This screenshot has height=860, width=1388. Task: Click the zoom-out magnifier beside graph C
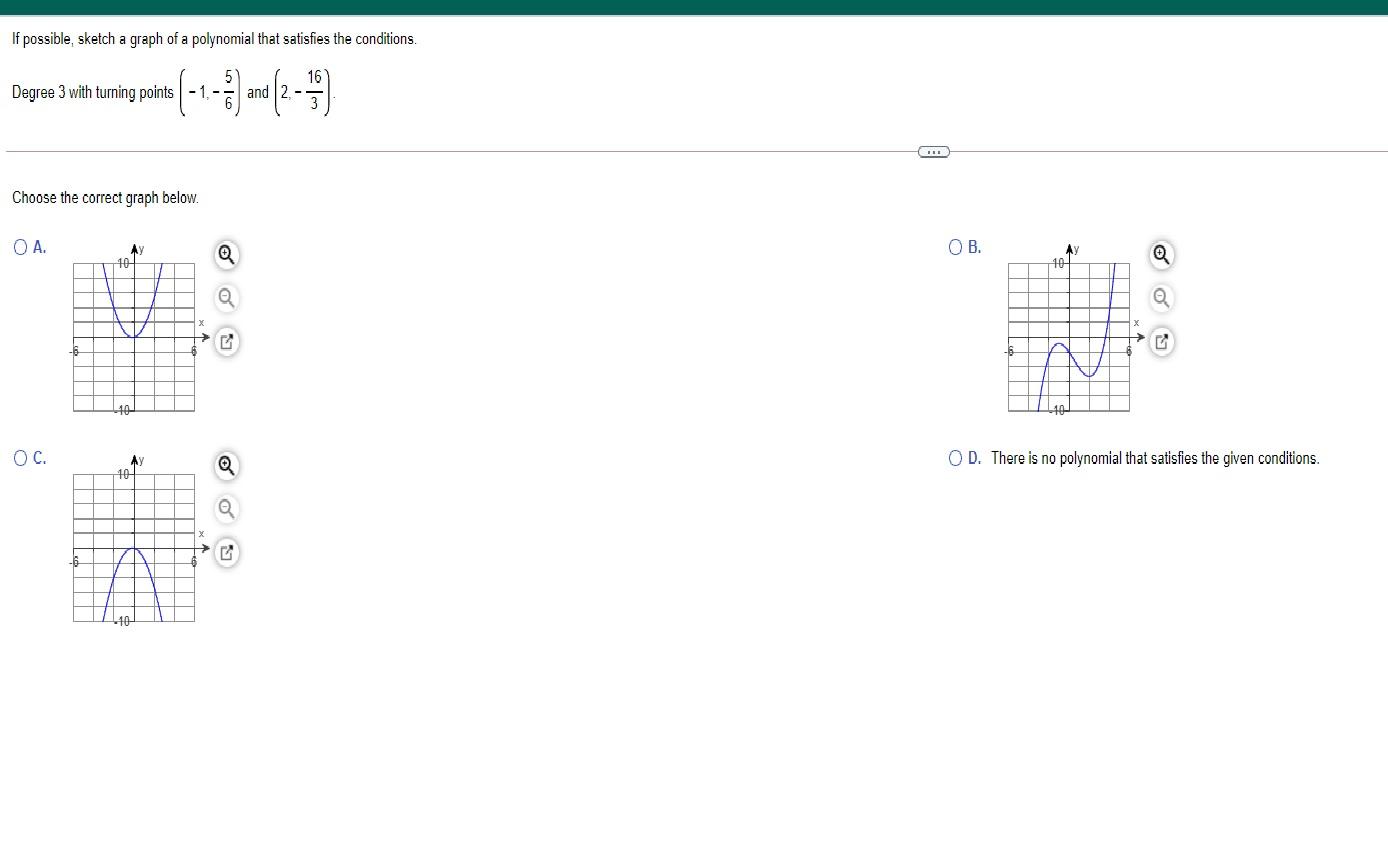click(226, 509)
